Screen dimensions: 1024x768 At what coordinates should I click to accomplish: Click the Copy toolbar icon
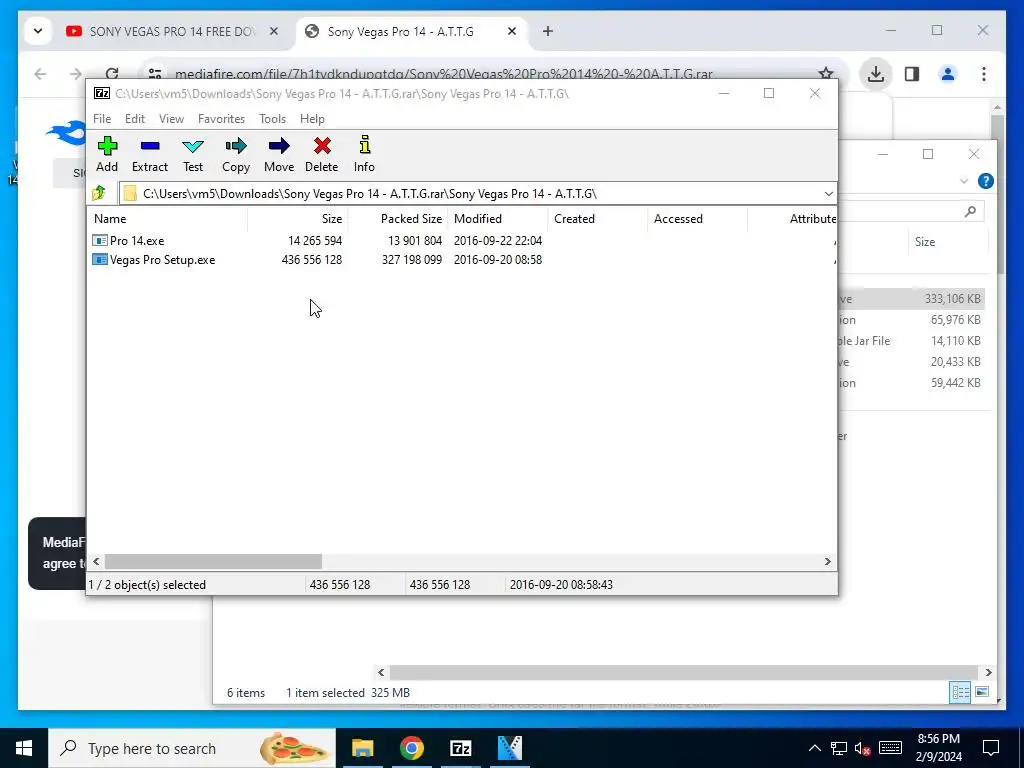click(236, 154)
